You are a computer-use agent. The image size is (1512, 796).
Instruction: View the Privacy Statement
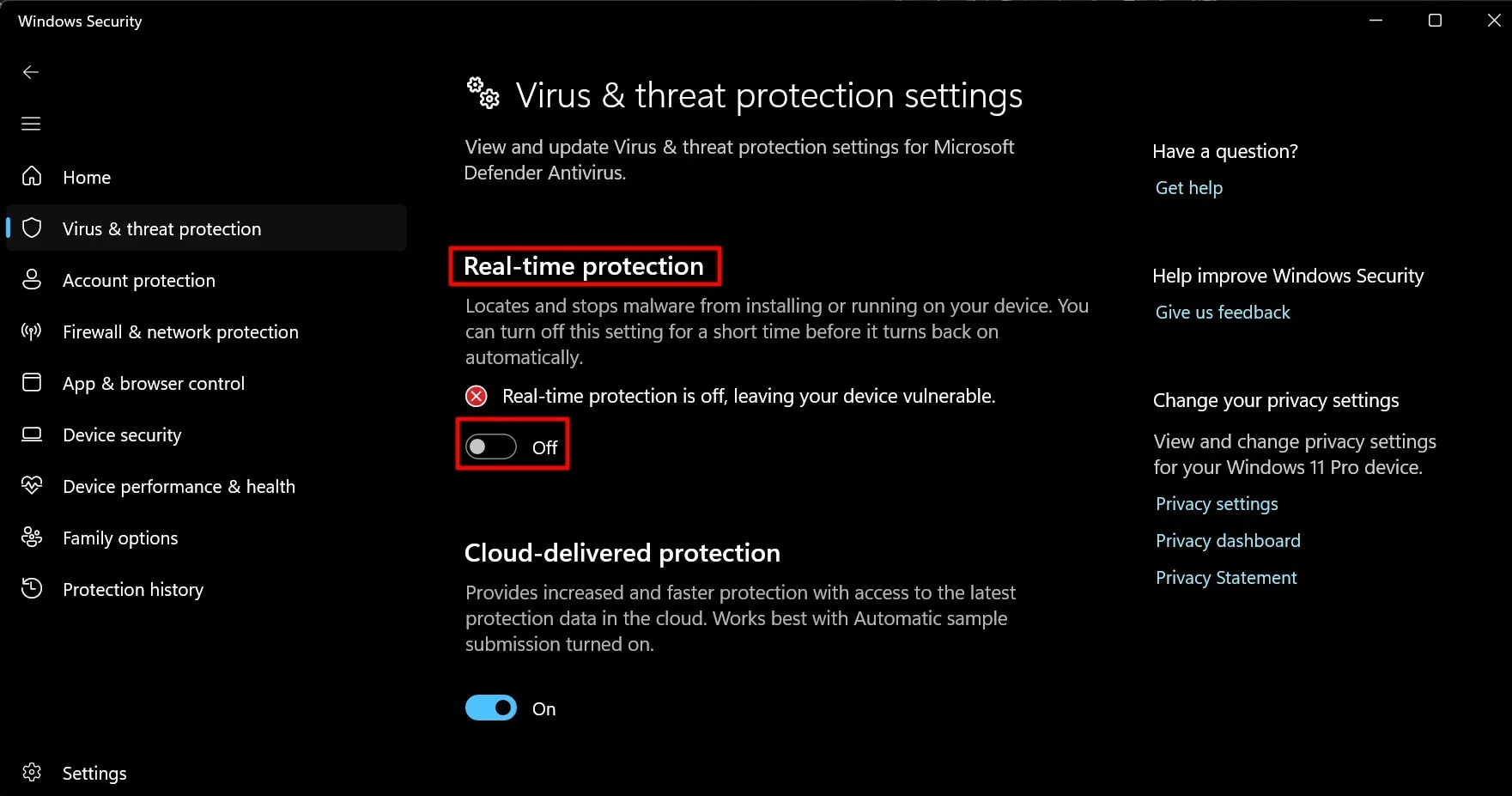[1226, 577]
